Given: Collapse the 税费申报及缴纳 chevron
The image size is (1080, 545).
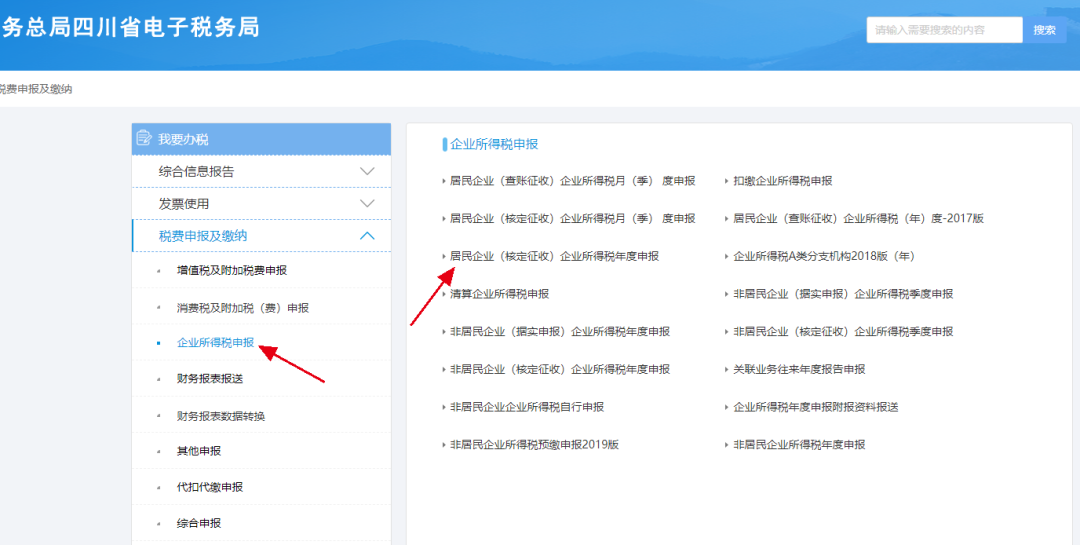Looking at the screenshot, I should coord(367,236).
